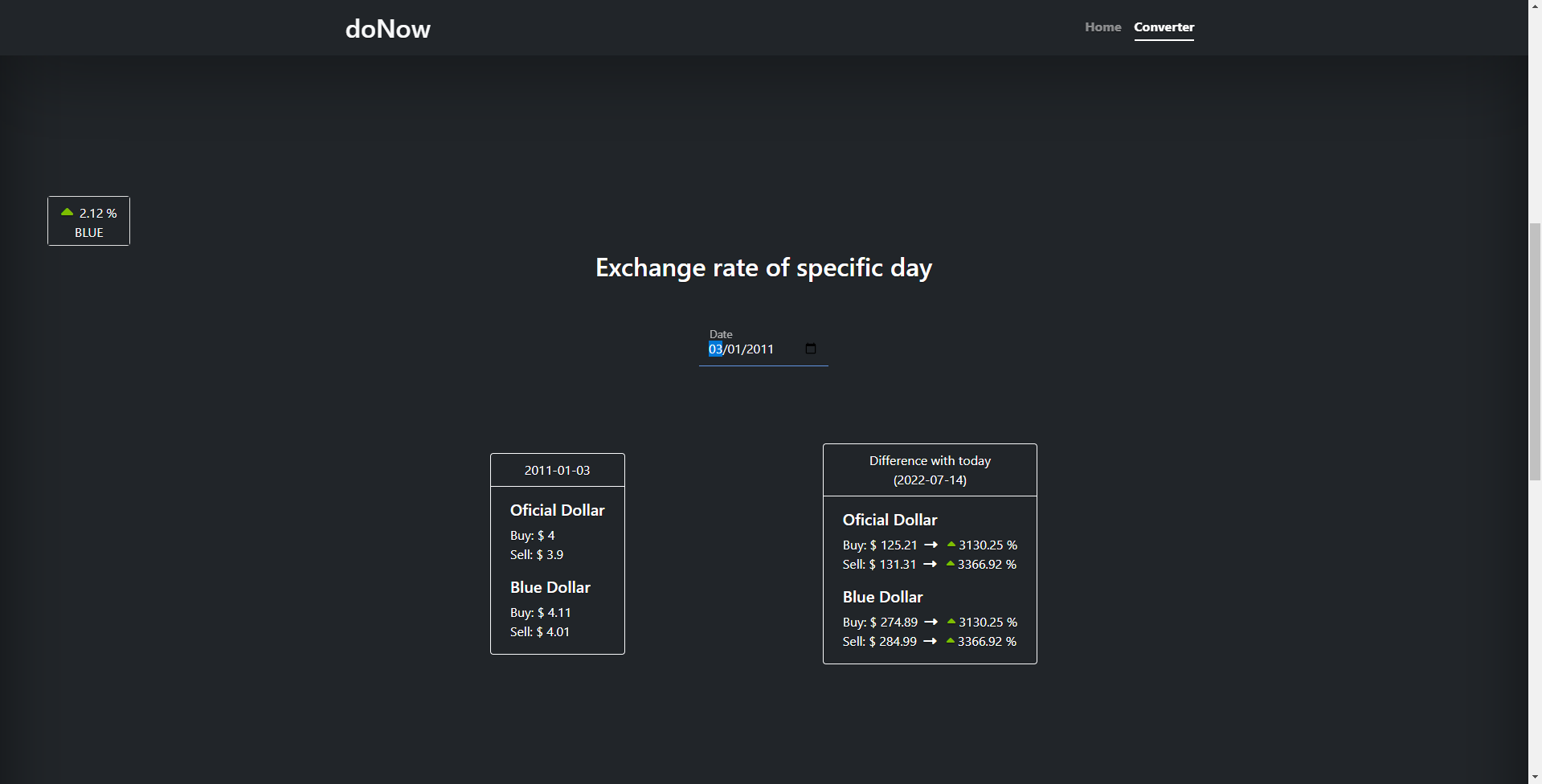Select the year segment of the date input
The width and height of the screenshot is (1542, 784).
(x=756, y=349)
